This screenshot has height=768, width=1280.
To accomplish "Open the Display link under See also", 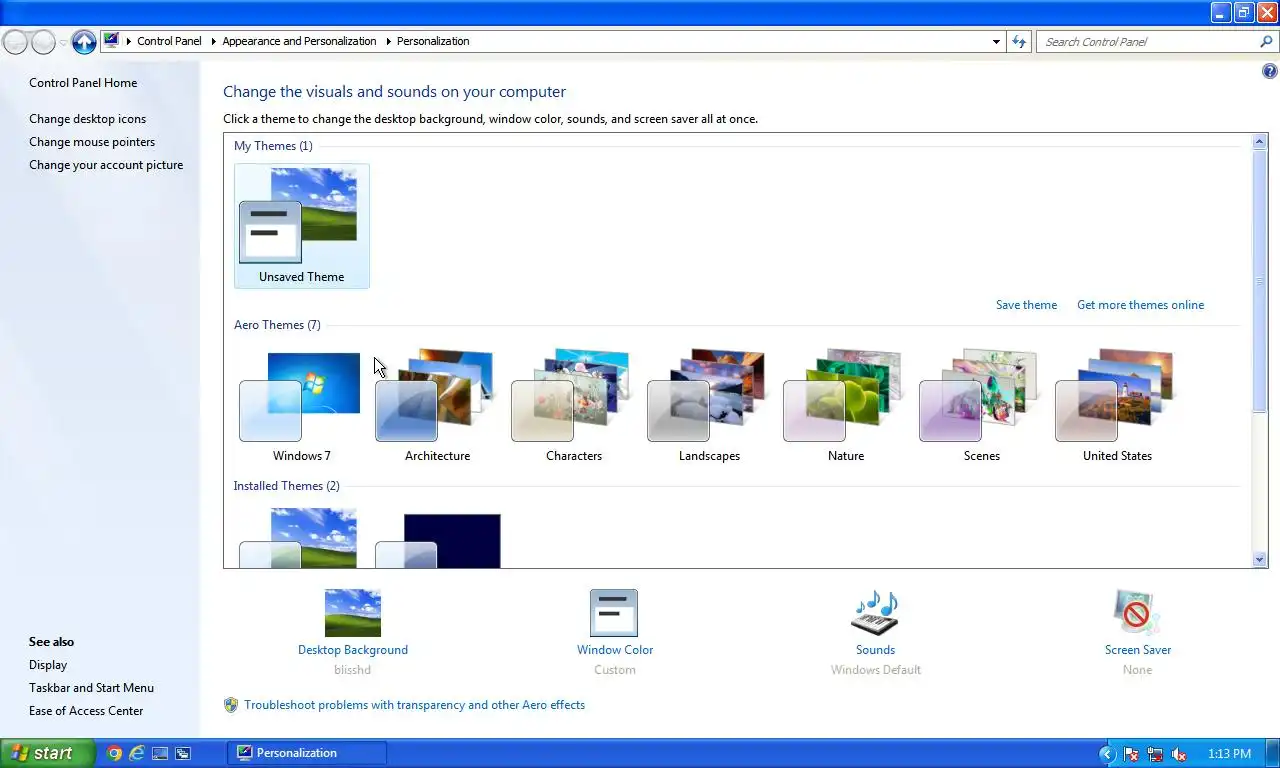I will tap(48, 665).
